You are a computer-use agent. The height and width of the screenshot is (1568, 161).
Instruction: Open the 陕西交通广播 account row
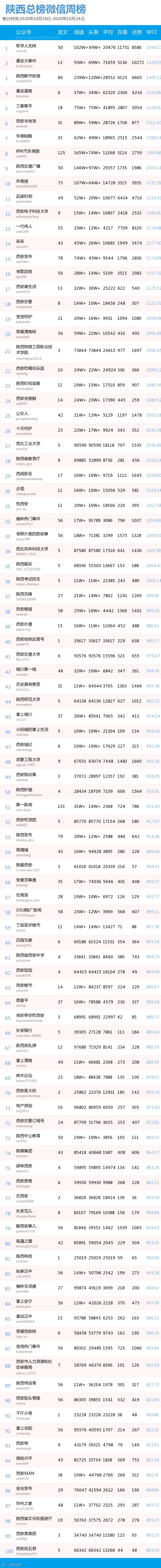pos(80,168)
